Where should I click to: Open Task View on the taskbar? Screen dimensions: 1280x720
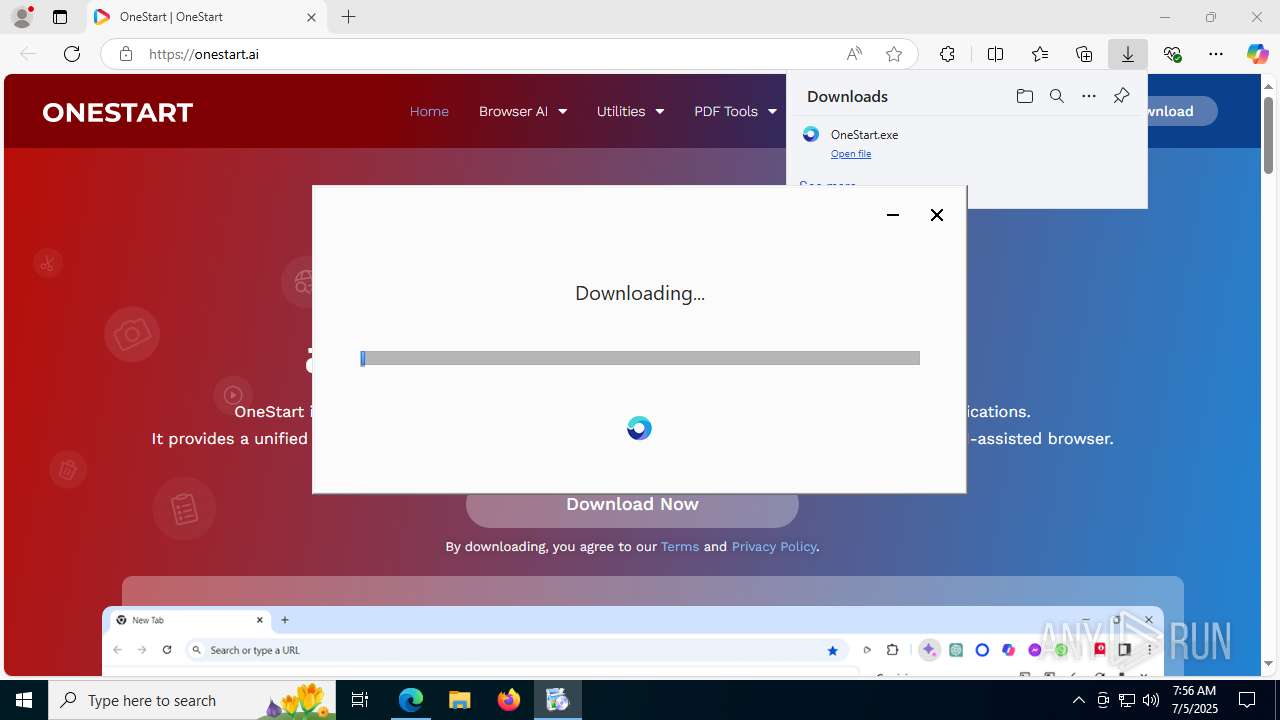click(360, 700)
